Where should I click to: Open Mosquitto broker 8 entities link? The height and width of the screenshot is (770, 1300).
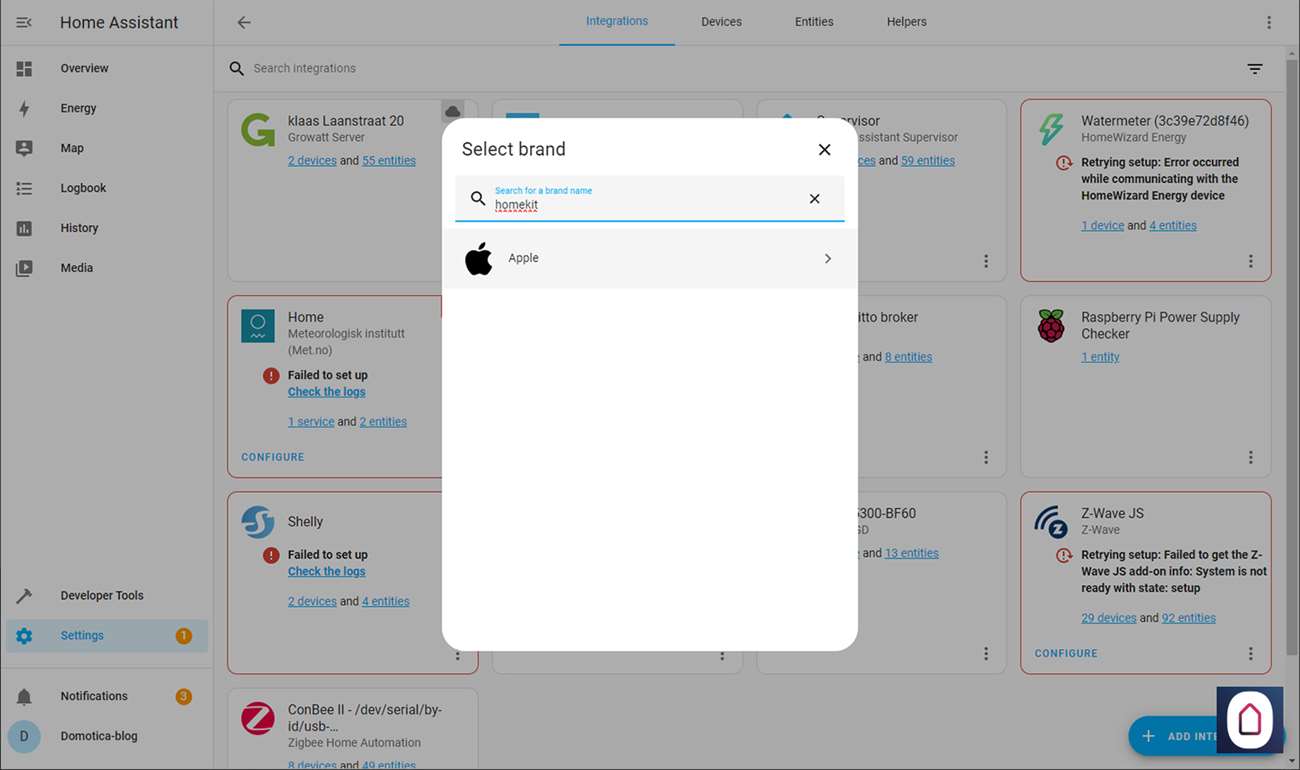click(908, 356)
